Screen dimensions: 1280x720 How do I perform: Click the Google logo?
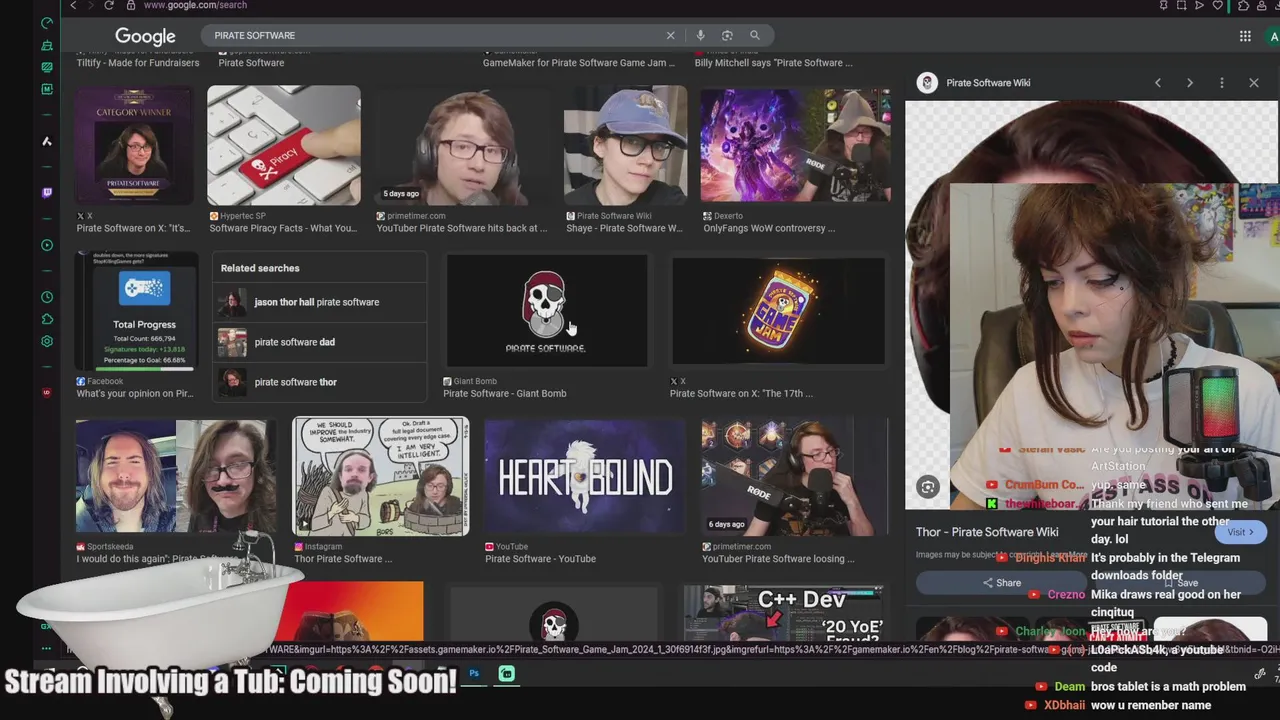coord(145,36)
